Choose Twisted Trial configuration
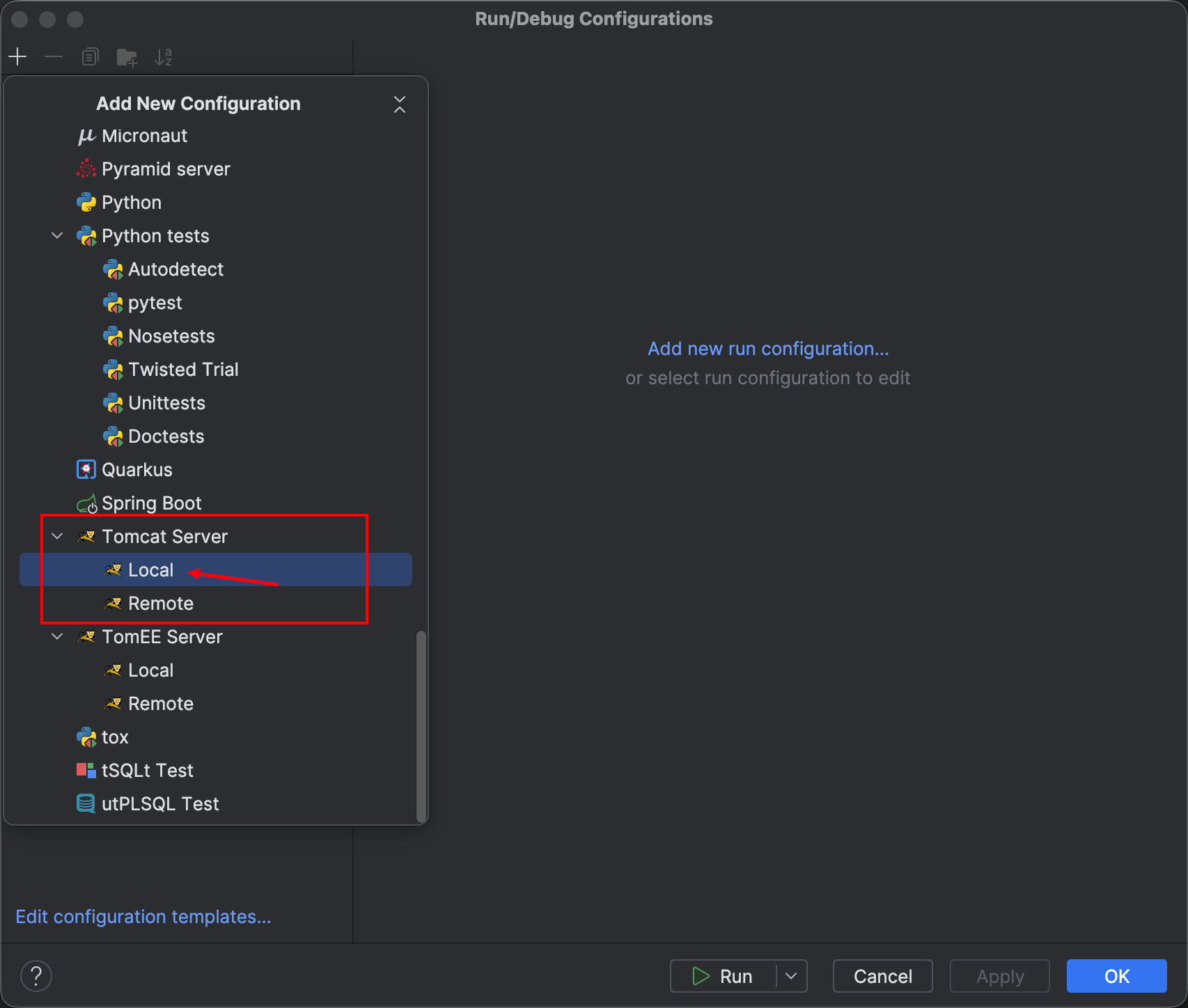Image resolution: width=1188 pixels, height=1008 pixels. click(216, 370)
